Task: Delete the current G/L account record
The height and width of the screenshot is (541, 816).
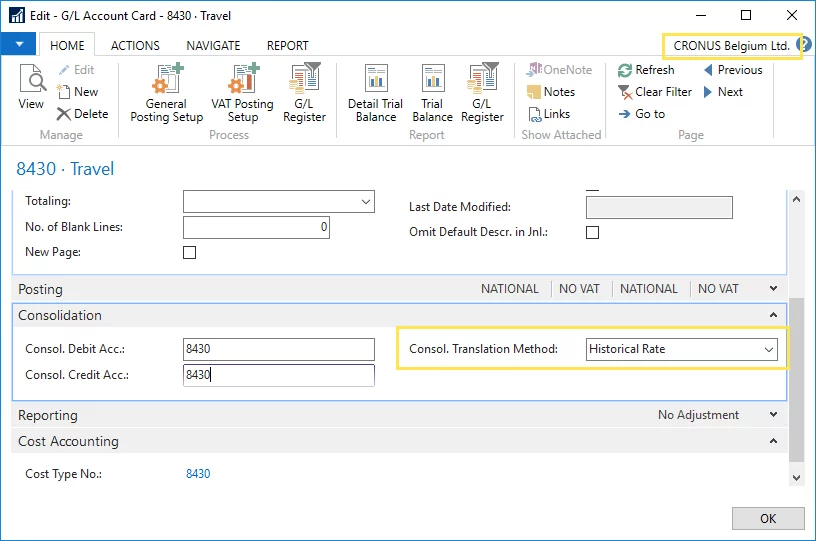Action: point(82,114)
